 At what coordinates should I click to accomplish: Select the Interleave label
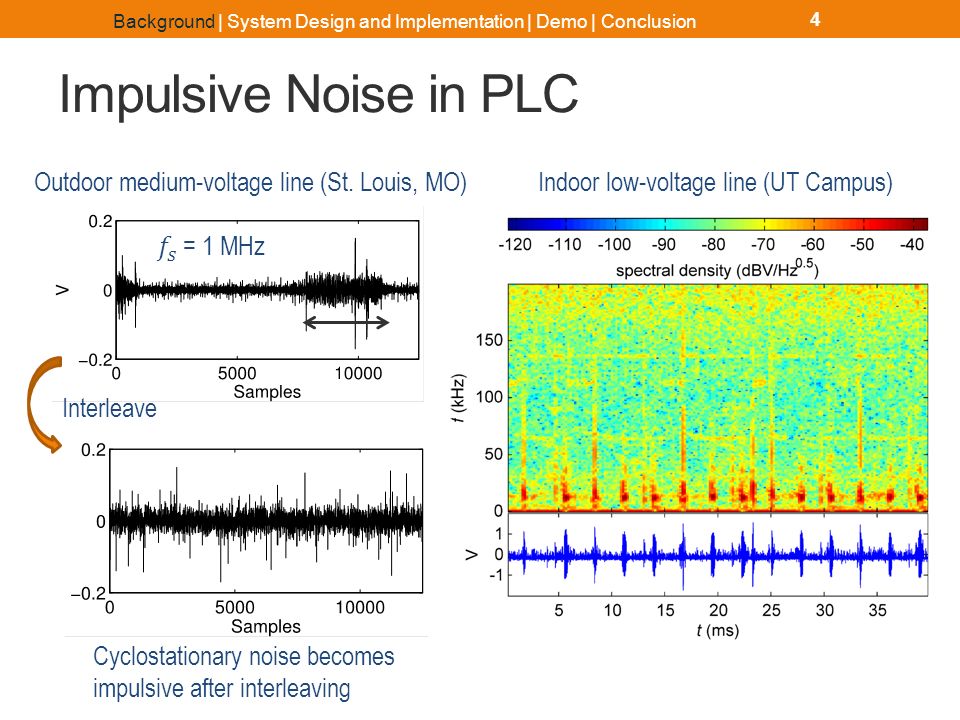(110, 408)
